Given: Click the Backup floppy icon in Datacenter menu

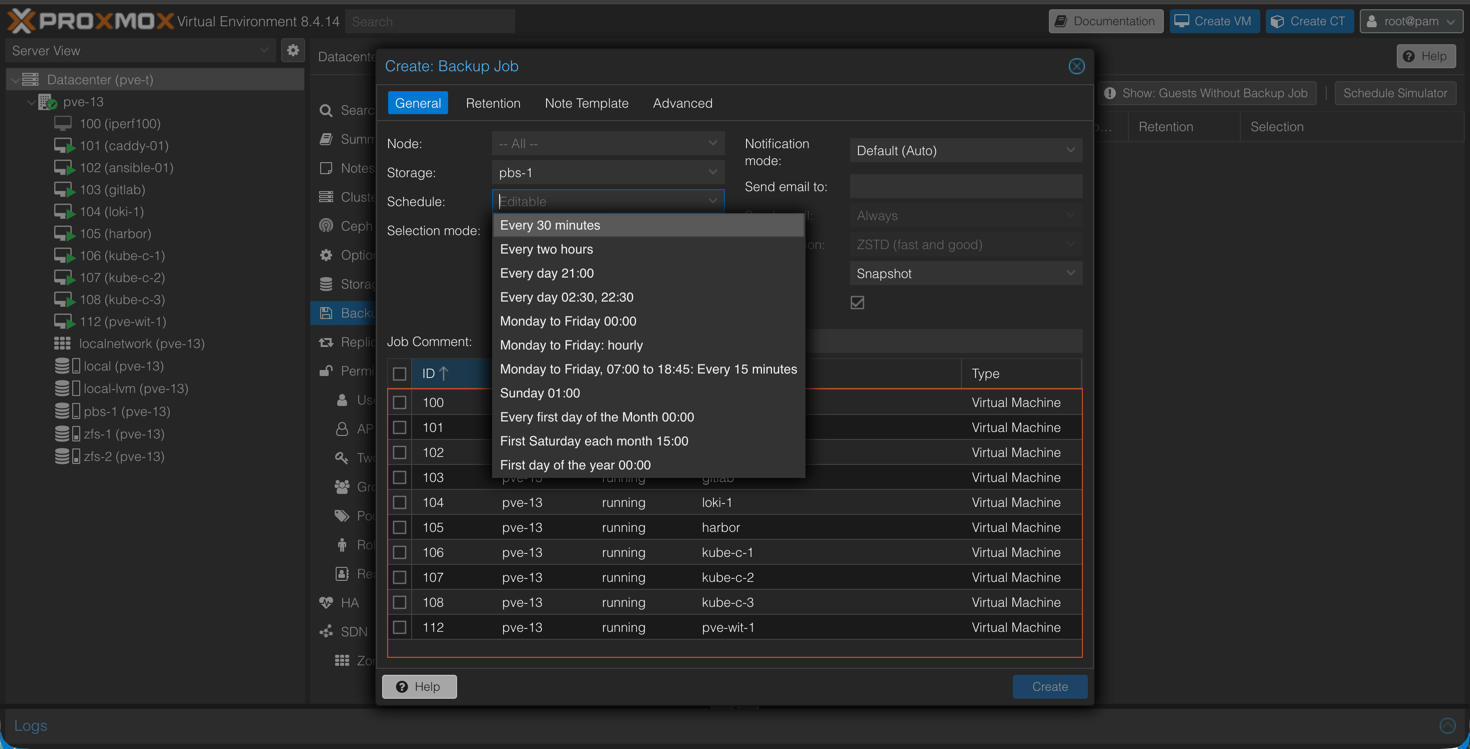Looking at the screenshot, I should pos(326,313).
